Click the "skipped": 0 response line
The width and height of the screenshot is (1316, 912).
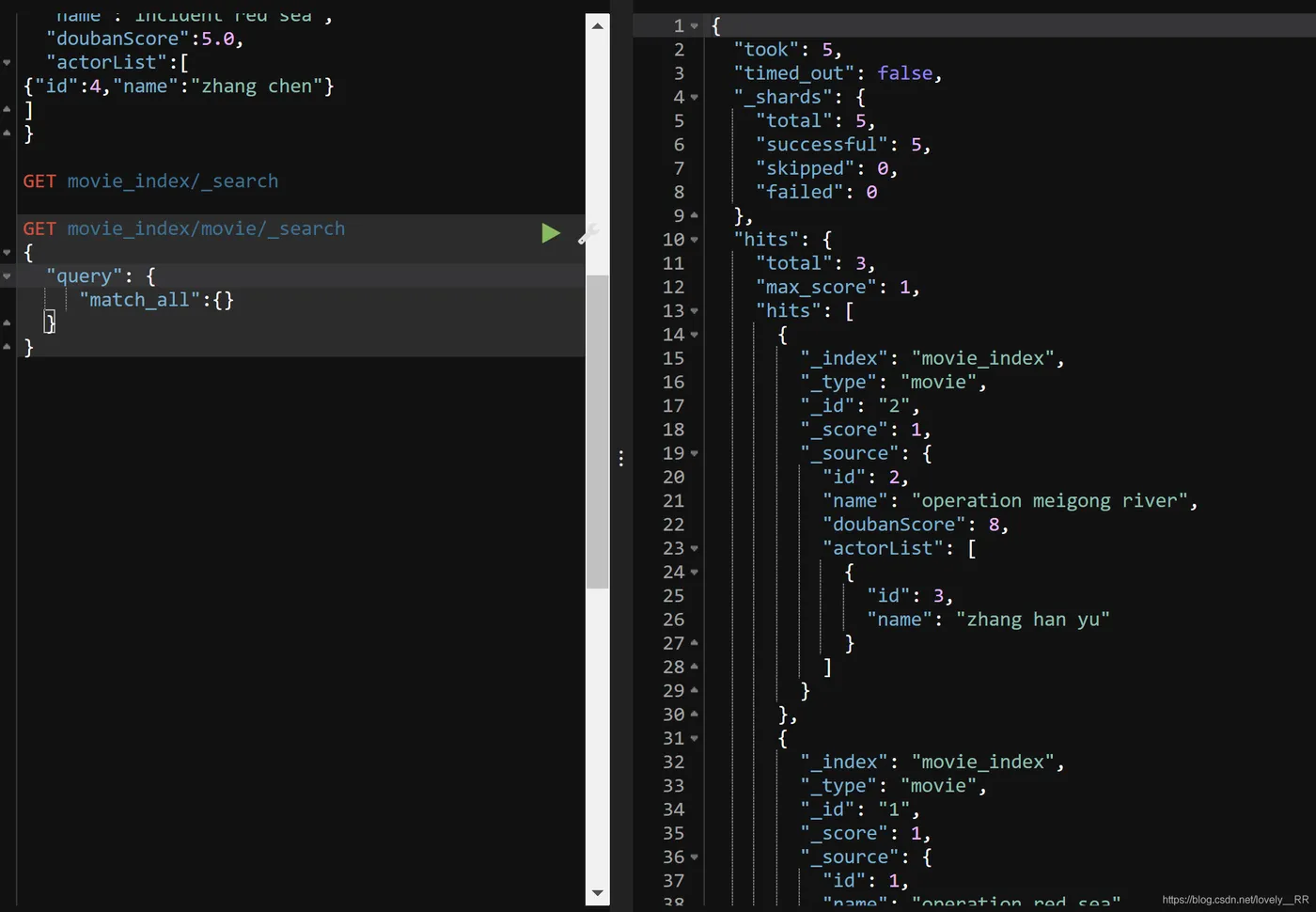tap(826, 168)
